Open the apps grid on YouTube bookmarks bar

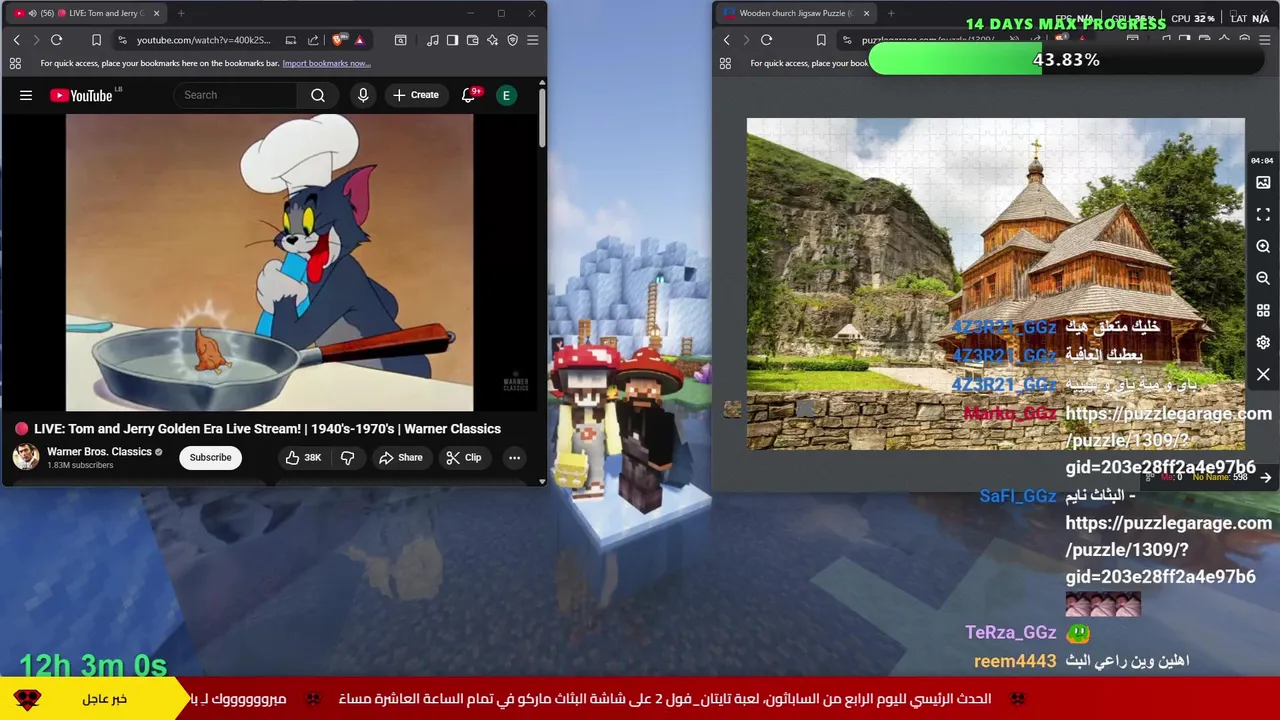click(x=15, y=63)
